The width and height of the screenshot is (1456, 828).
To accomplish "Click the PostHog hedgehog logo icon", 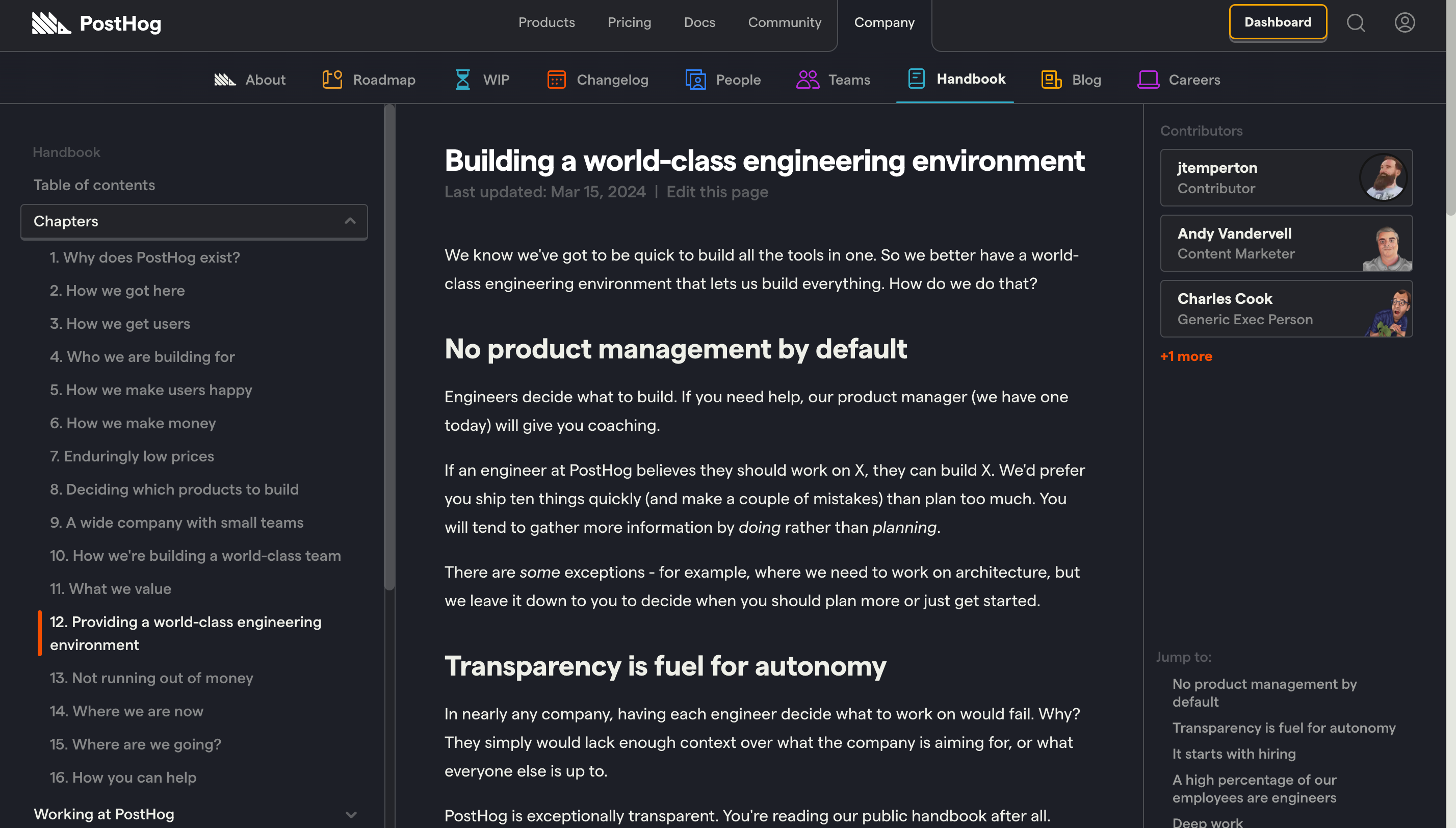I will coord(51,23).
